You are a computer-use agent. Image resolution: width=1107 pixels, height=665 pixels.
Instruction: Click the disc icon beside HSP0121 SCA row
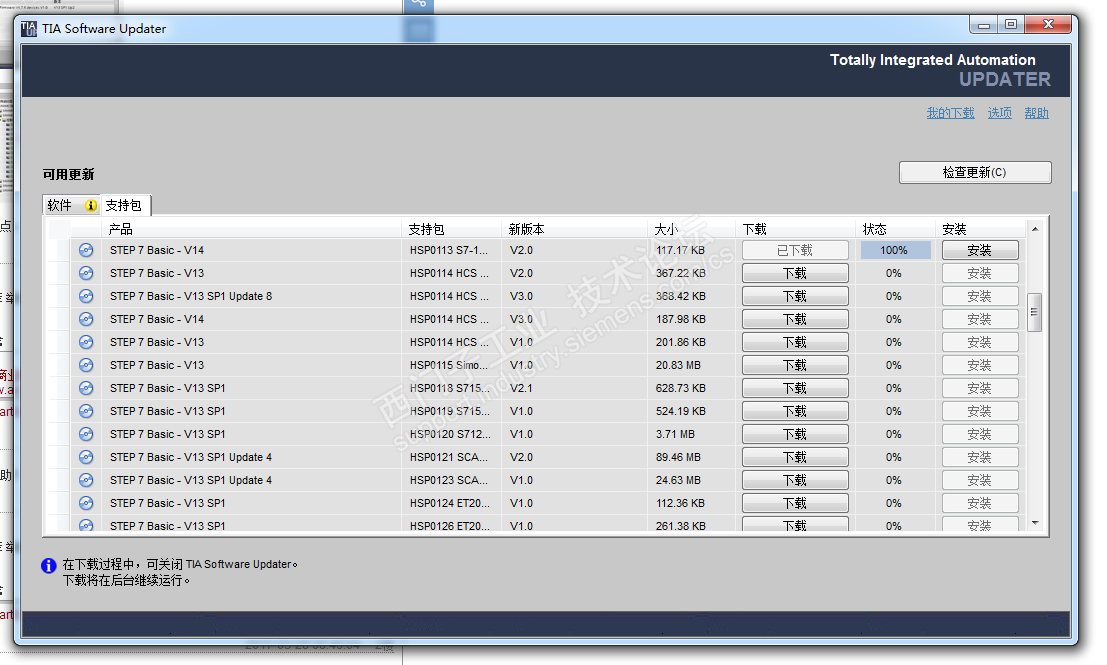coord(86,457)
